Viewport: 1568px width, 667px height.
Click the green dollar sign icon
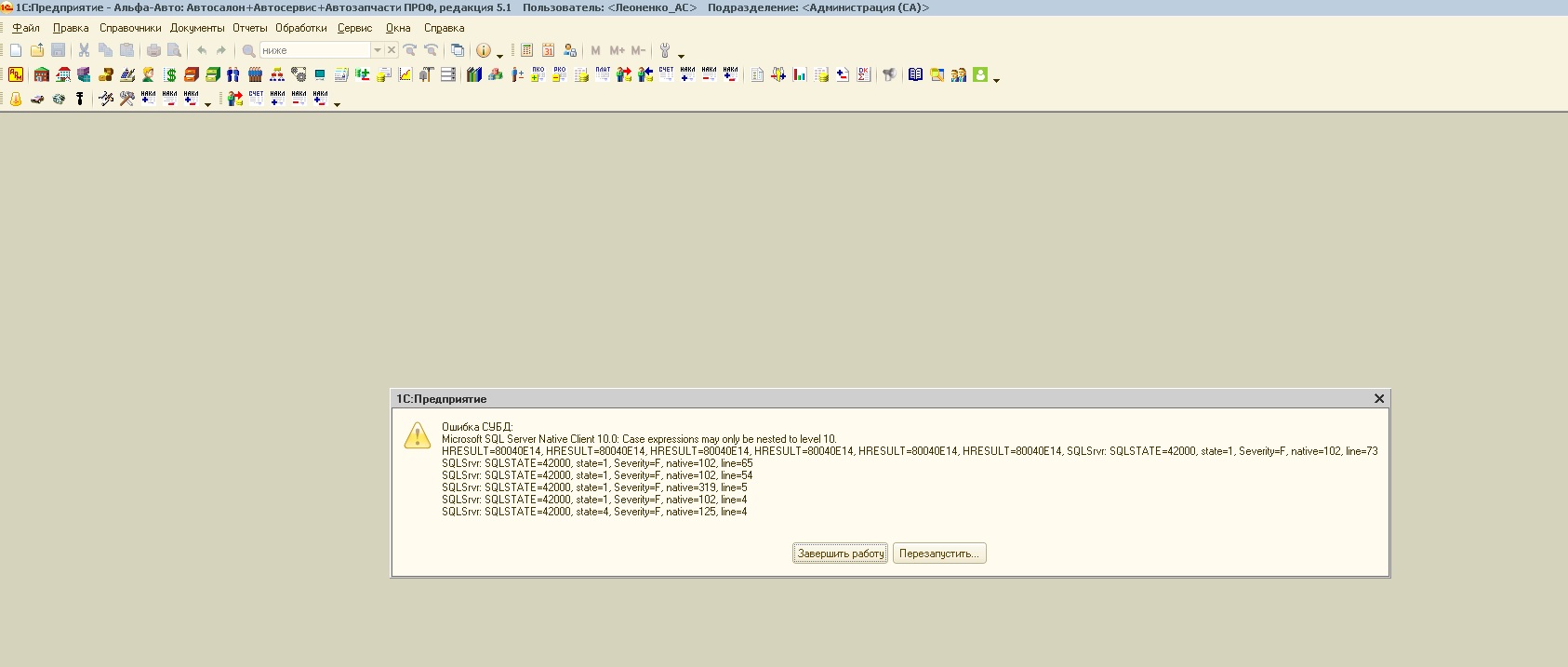click(x=170, y=74)
